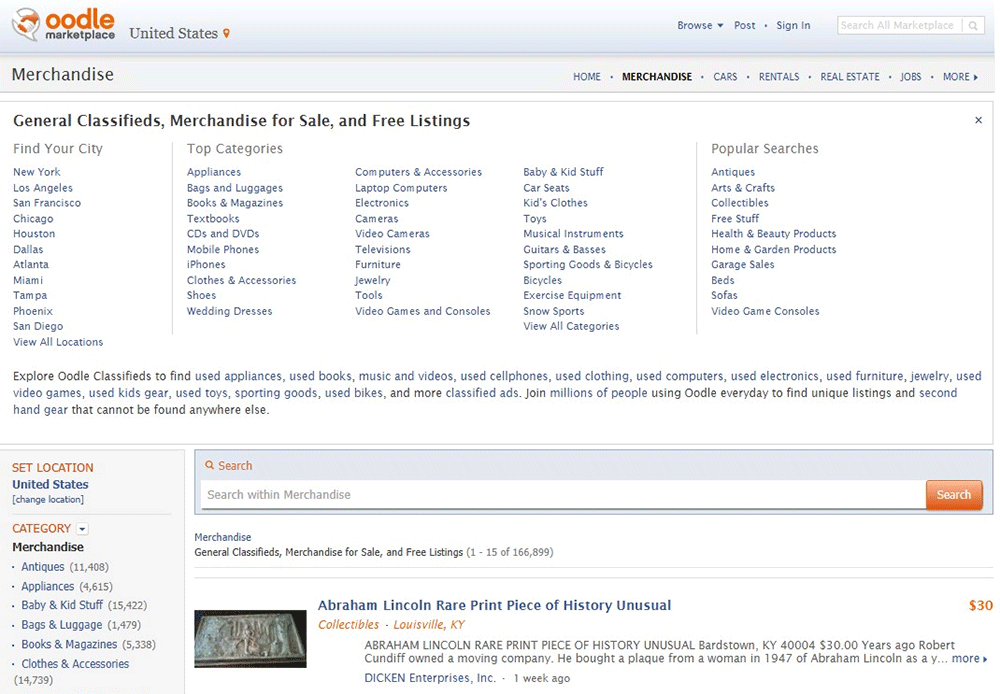Expand the MORE navigation menu
This screenshot has width=1000, height=694.
point(960,77)
